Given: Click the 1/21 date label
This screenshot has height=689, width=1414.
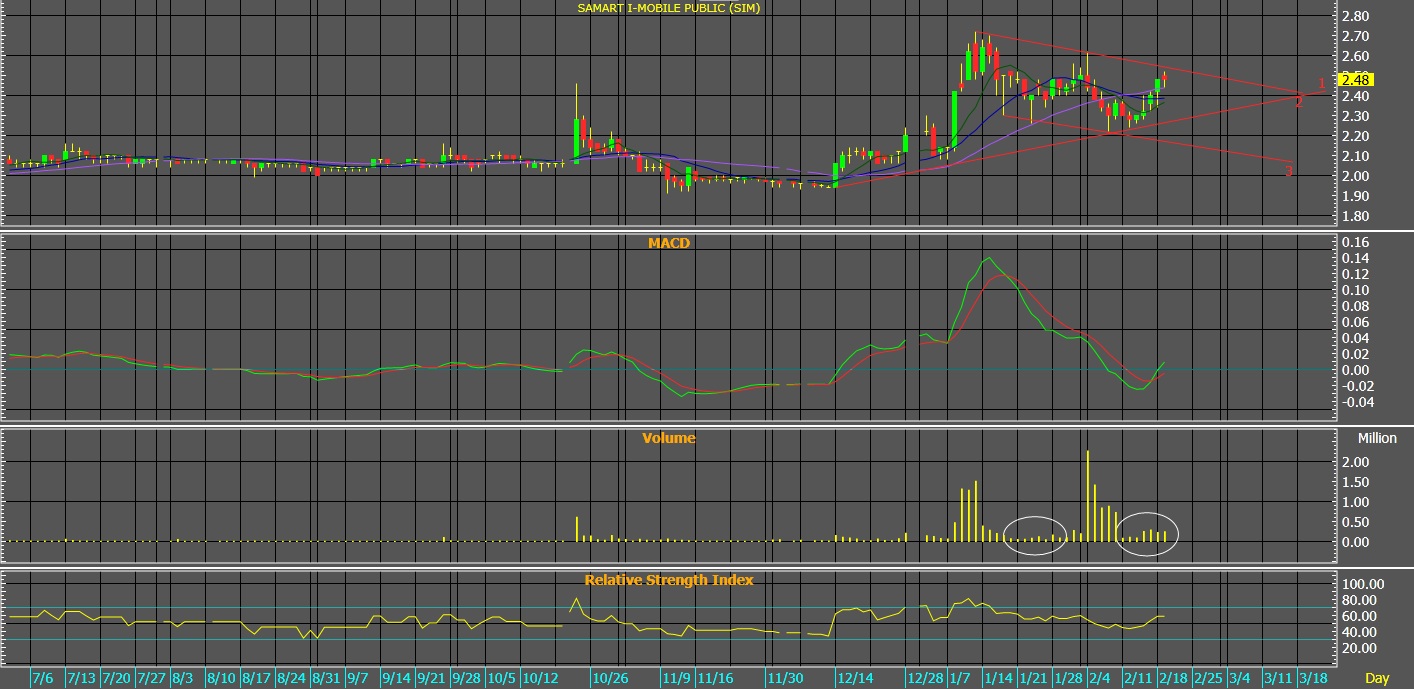Looking at the screenshot, I should [1033, 679].
